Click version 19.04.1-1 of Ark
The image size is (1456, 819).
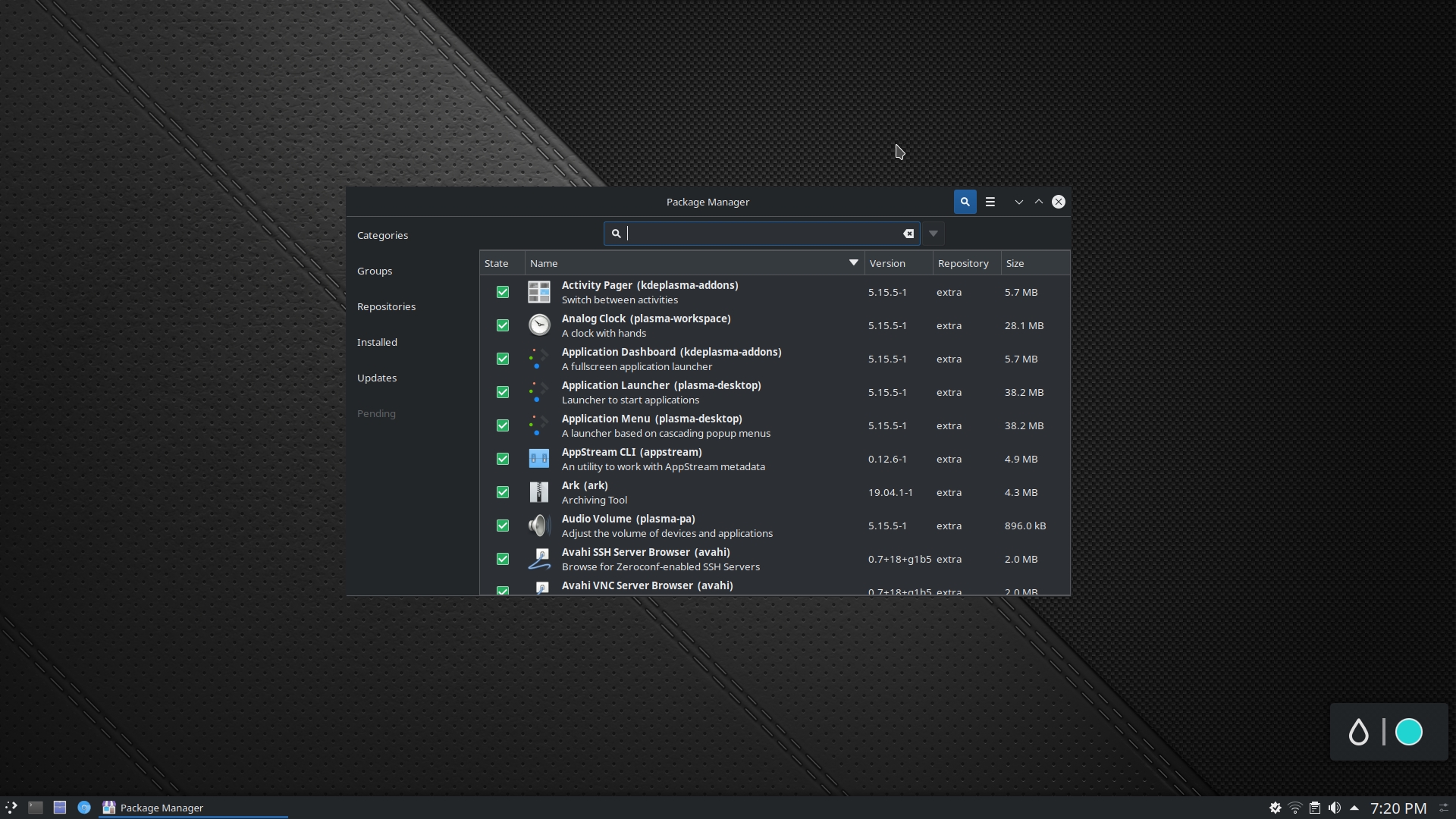(x=890, y=492)
